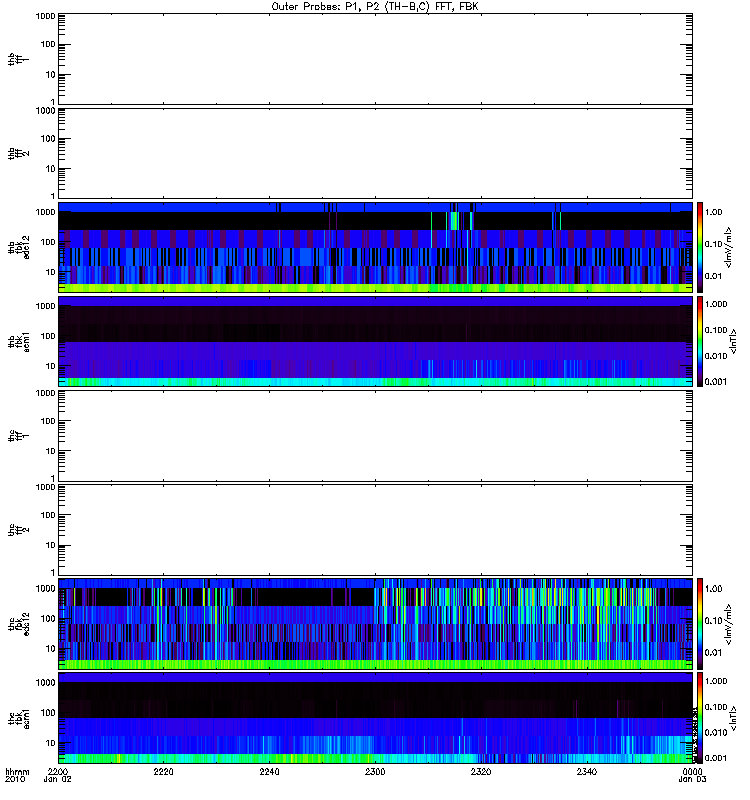
Task: Click the 0.100 value on thc scm1 color bar
Action: pyautogui.click(x=716, y=707)
